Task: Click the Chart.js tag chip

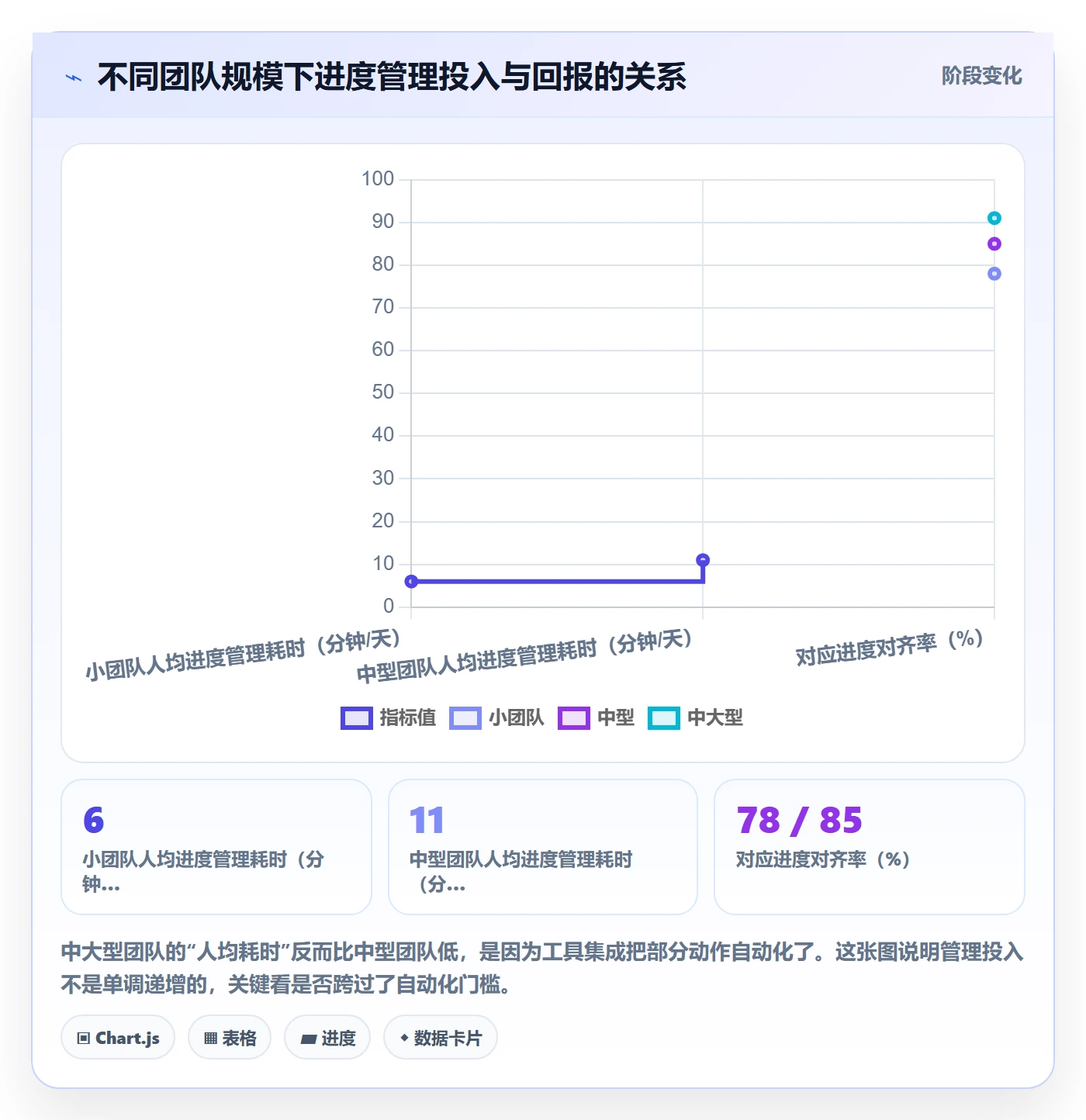Action: pyautogui.click(x=118, y=1038)
